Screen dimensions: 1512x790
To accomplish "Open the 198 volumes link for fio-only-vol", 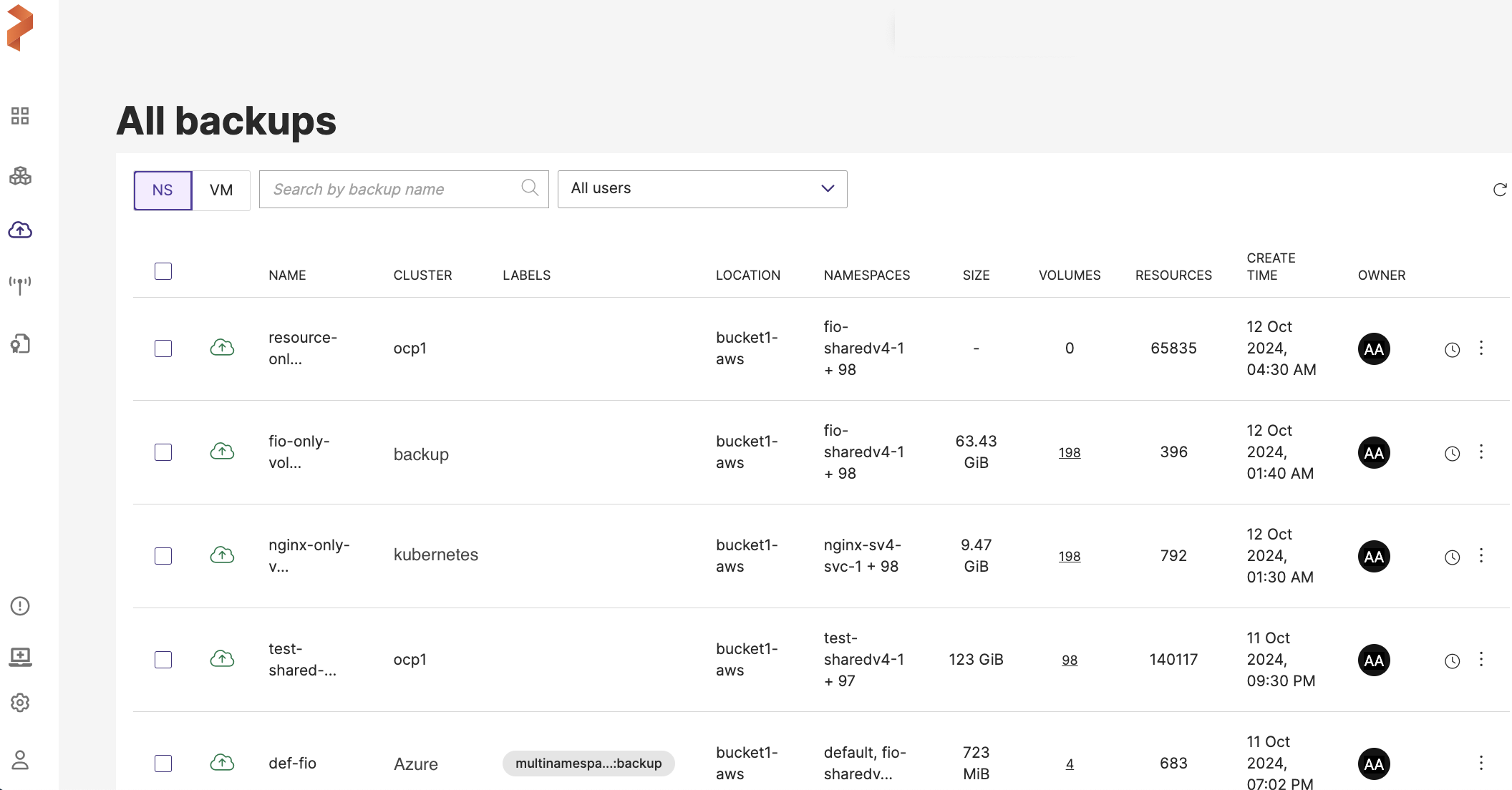I will (x=1070, y=453).
